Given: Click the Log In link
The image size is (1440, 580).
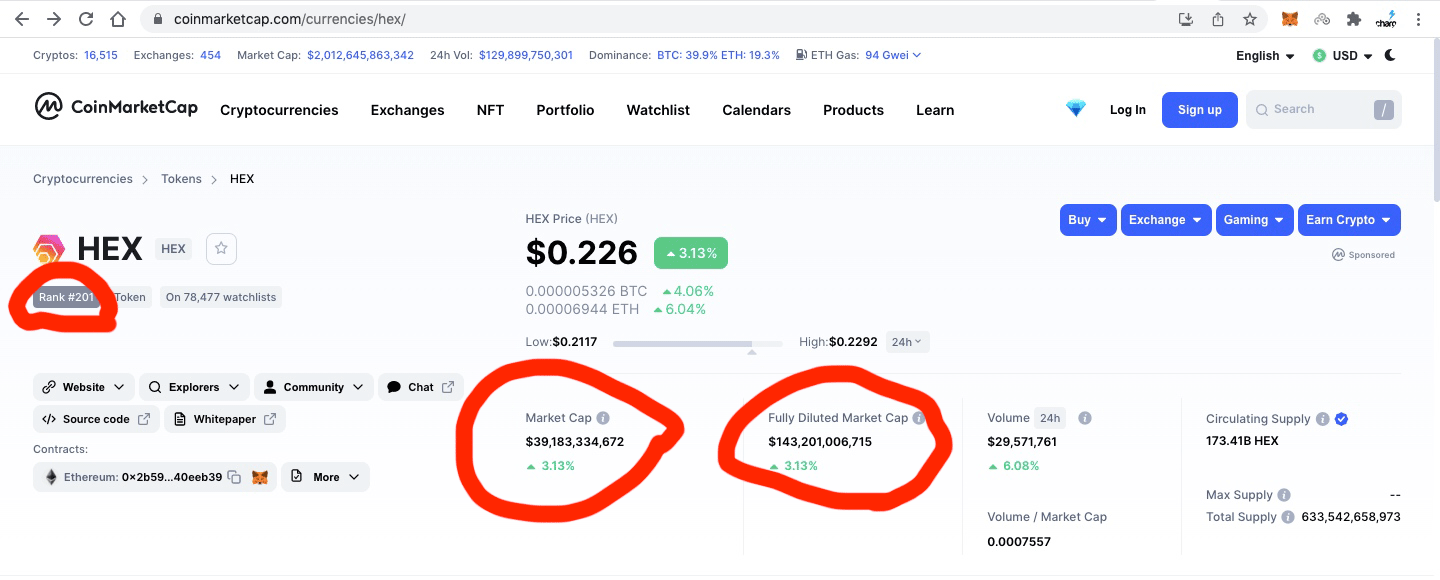Looking at the screenshot, I should pyautogui.click(x=1128, y=110).
